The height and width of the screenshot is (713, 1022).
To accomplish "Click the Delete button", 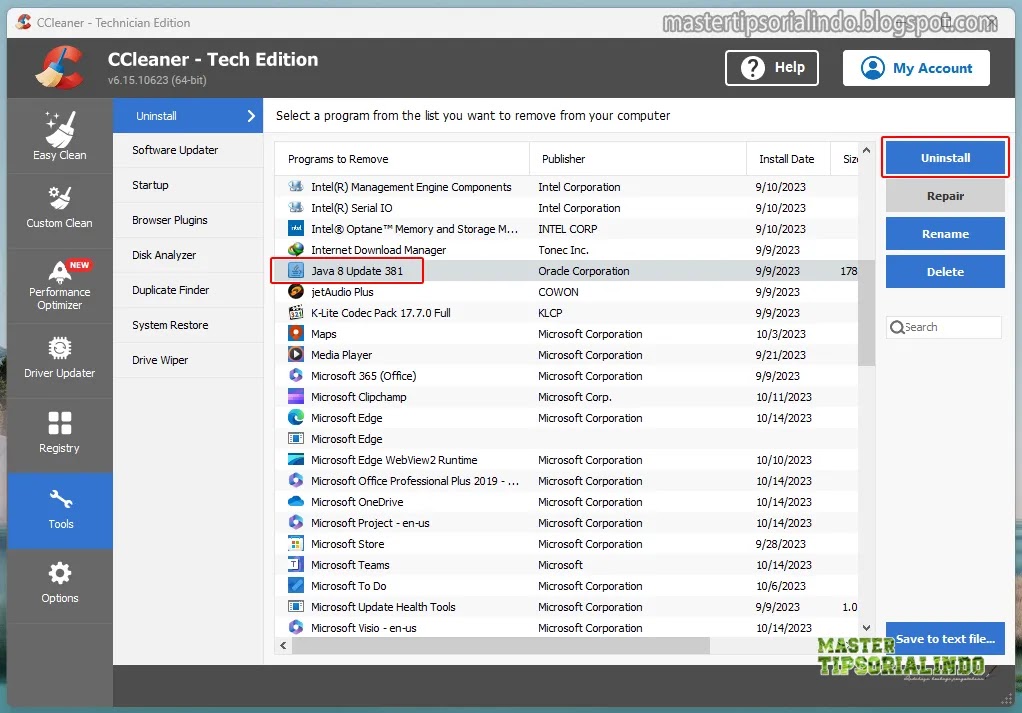I will click(x=945, y=272).
